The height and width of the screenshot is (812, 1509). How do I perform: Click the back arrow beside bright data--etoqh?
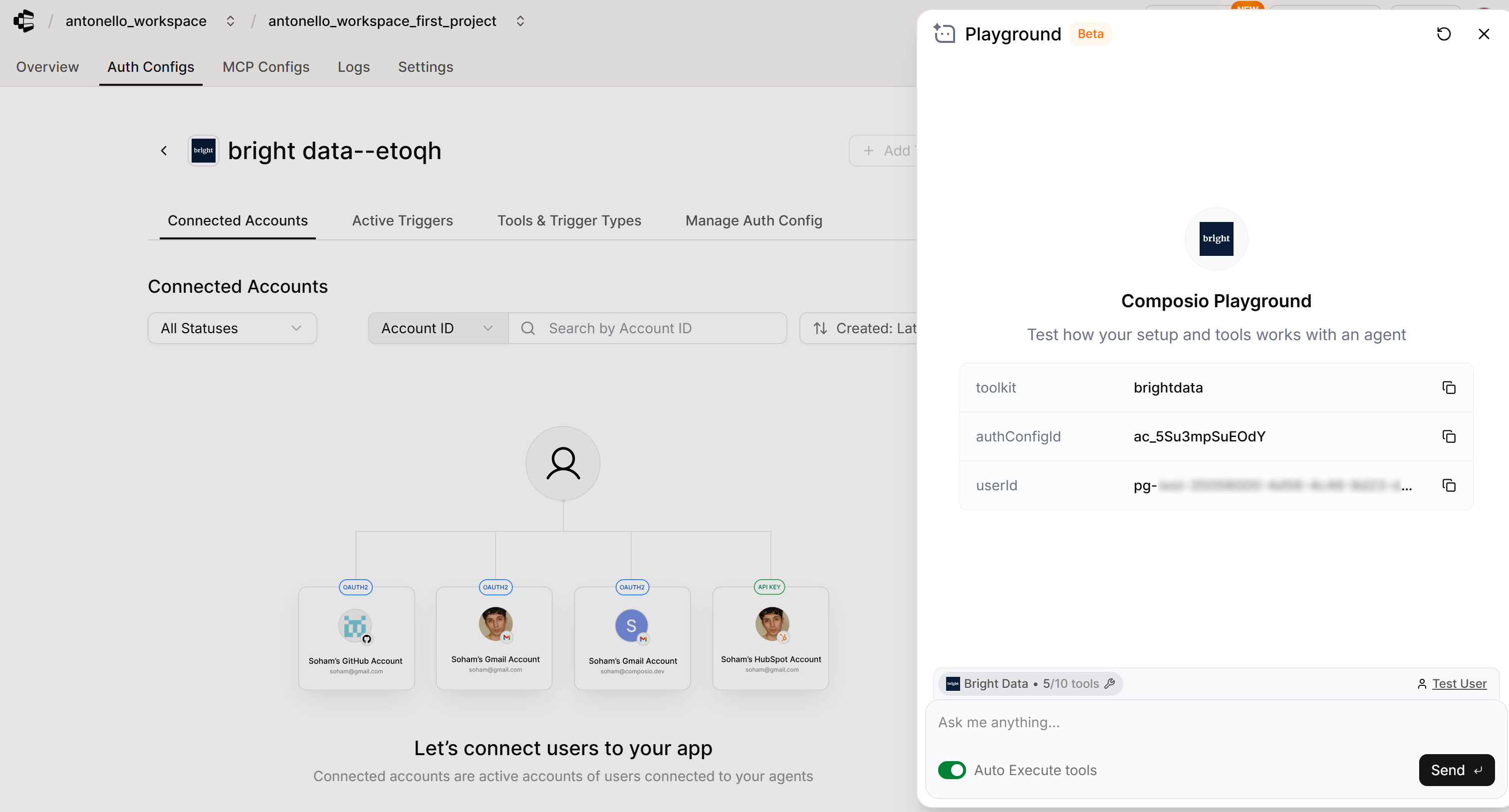click(164, 151)
